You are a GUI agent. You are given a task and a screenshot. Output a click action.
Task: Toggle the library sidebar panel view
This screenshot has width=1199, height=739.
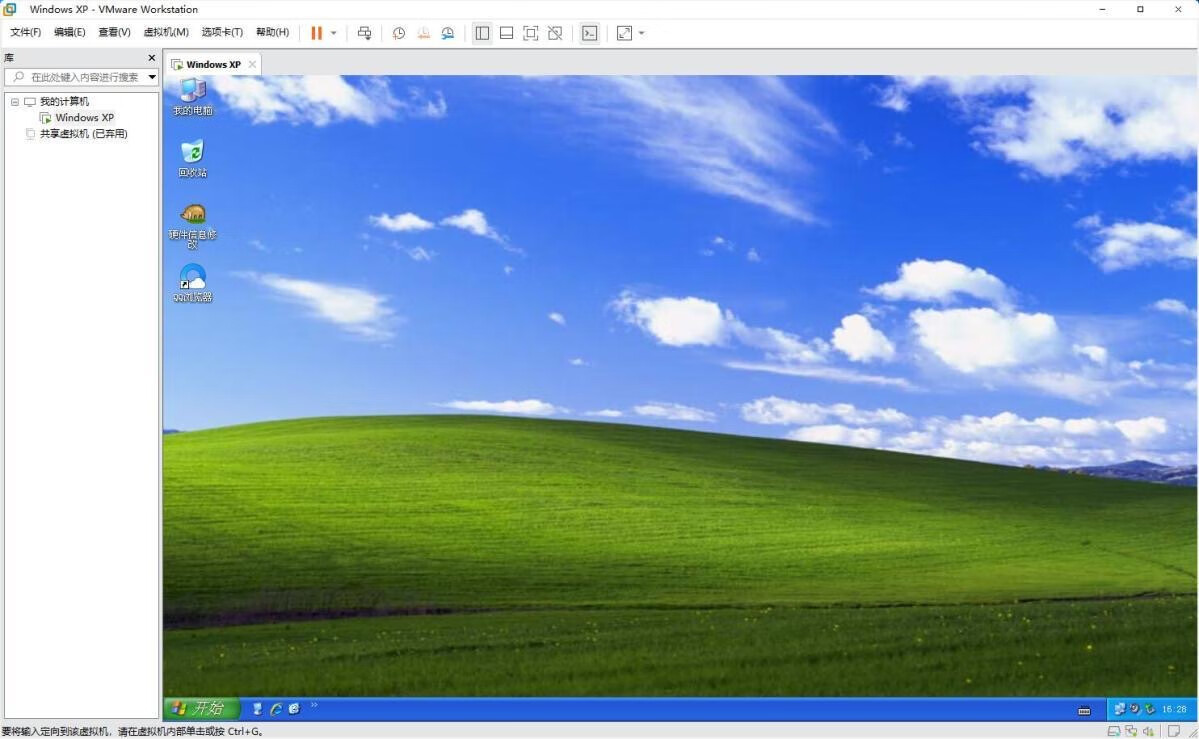pos(482,33)
